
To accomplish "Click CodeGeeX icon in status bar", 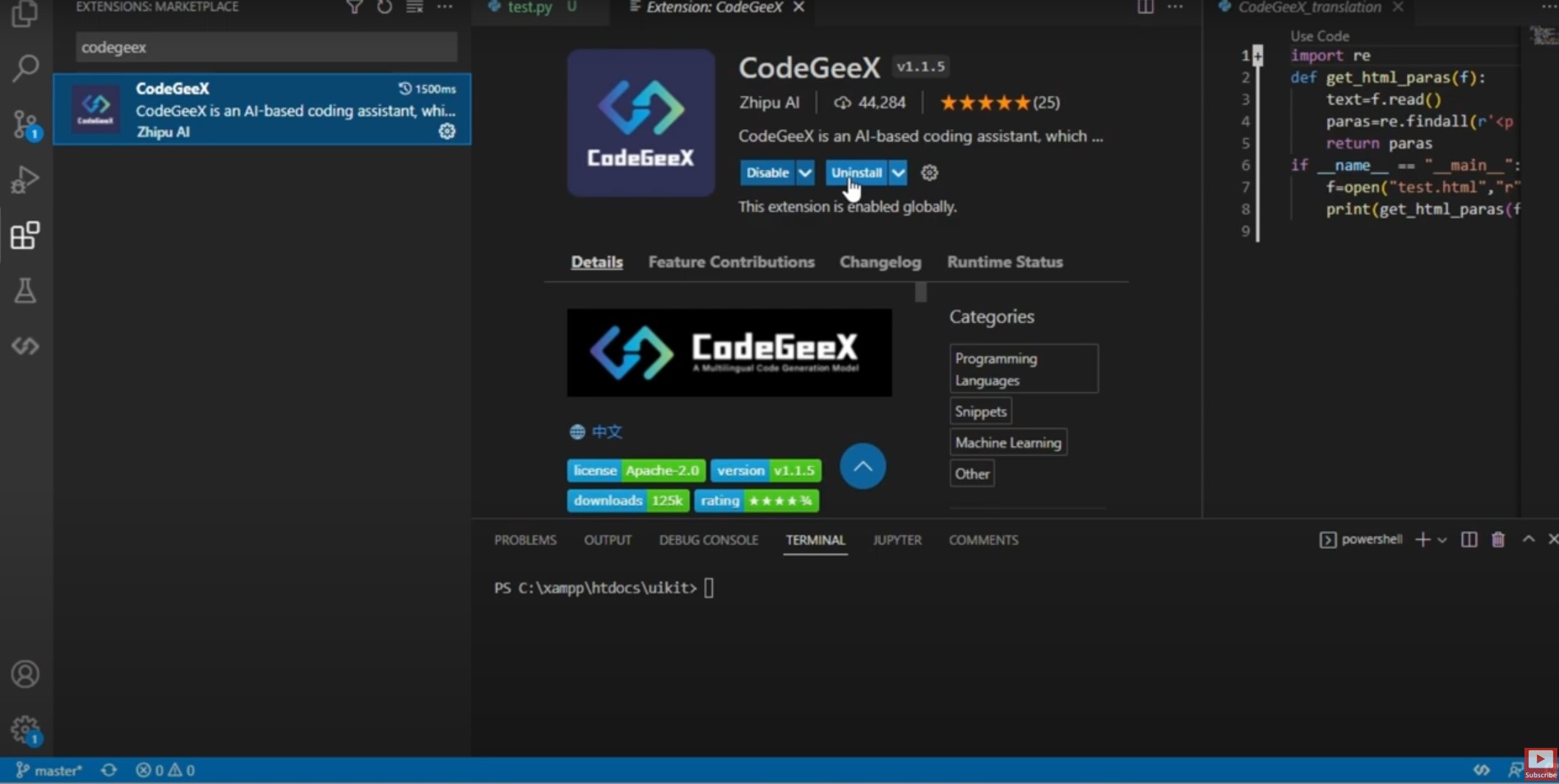I will [1482, 770].
